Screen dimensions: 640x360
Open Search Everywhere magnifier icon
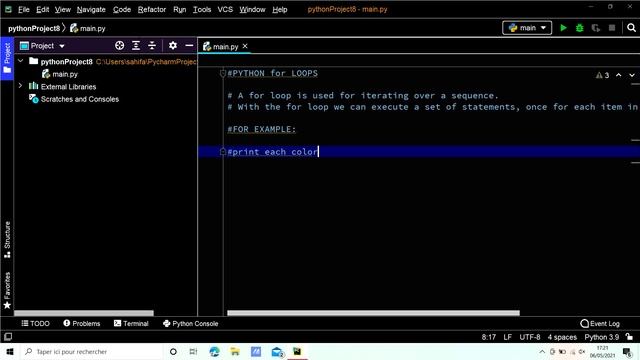coord(631,28)
